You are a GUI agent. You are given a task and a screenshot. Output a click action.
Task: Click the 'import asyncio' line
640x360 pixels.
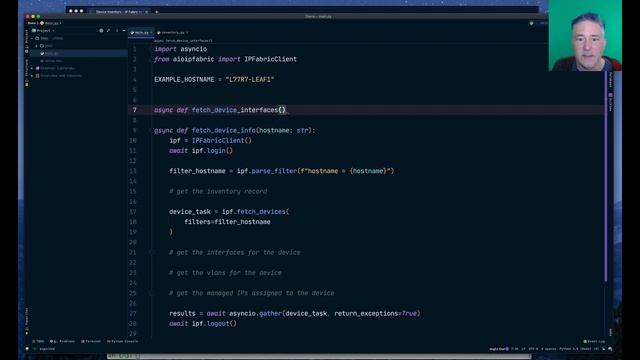click(x=180, y=49)
